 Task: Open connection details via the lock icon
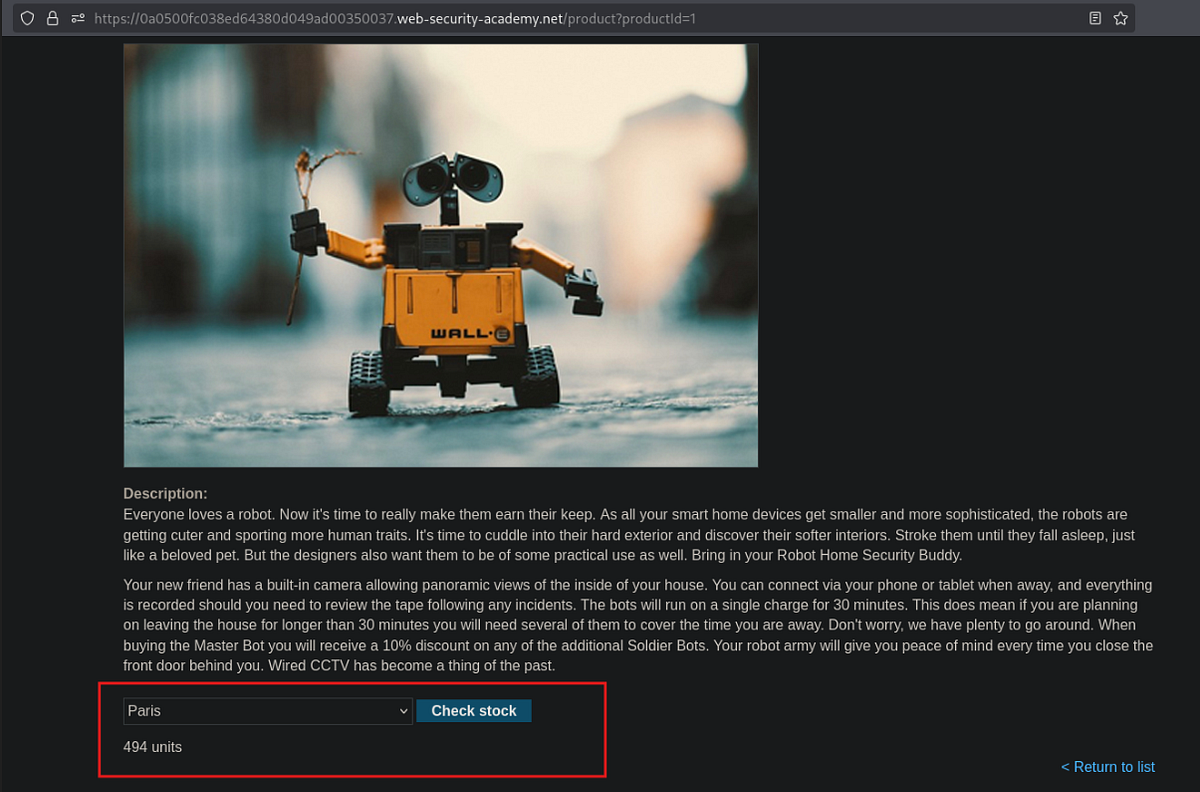[52, 17]
